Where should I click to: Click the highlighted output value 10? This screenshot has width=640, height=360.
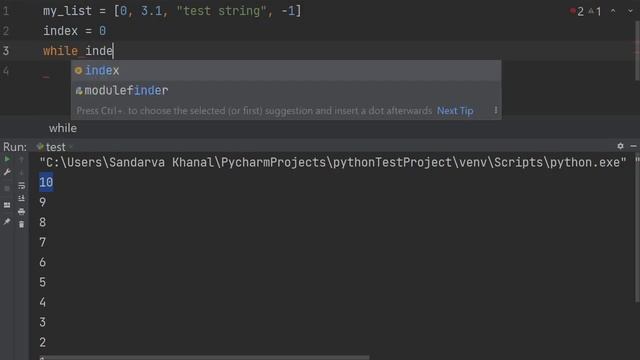click(46, 182)
